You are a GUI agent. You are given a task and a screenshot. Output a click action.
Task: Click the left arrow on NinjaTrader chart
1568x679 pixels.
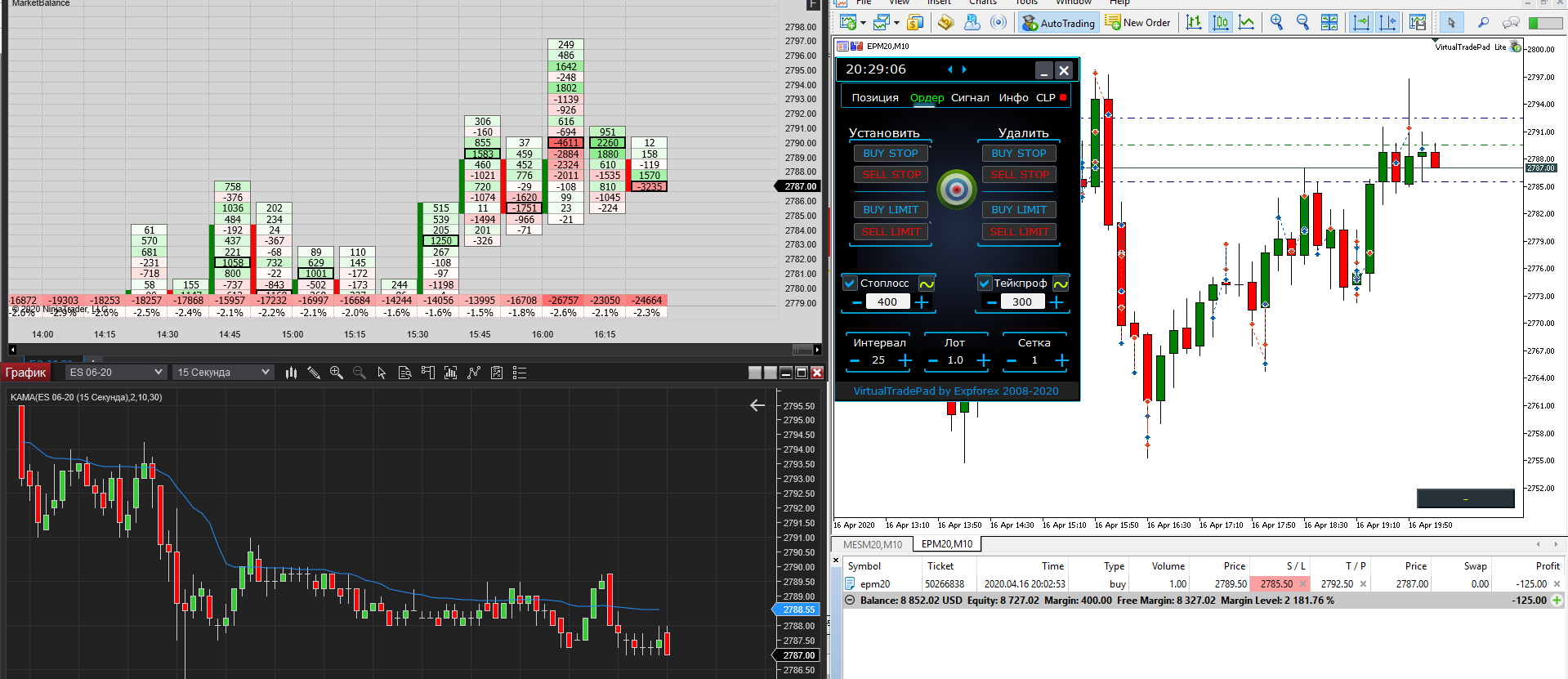click(x=757, y=405)
